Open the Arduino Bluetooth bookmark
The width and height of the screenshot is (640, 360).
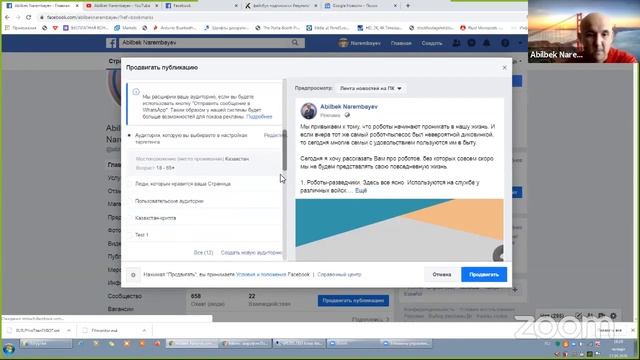coord(175,28)
